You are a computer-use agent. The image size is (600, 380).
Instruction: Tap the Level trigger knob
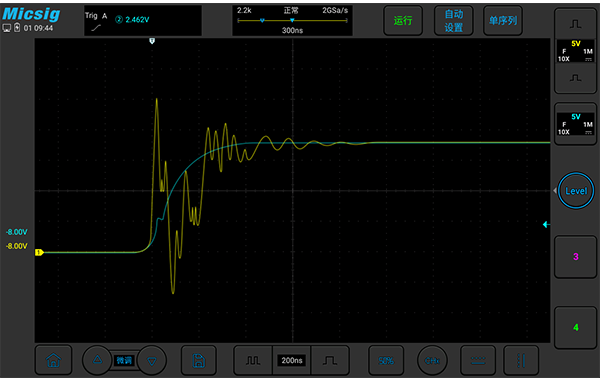click(576, 191)
